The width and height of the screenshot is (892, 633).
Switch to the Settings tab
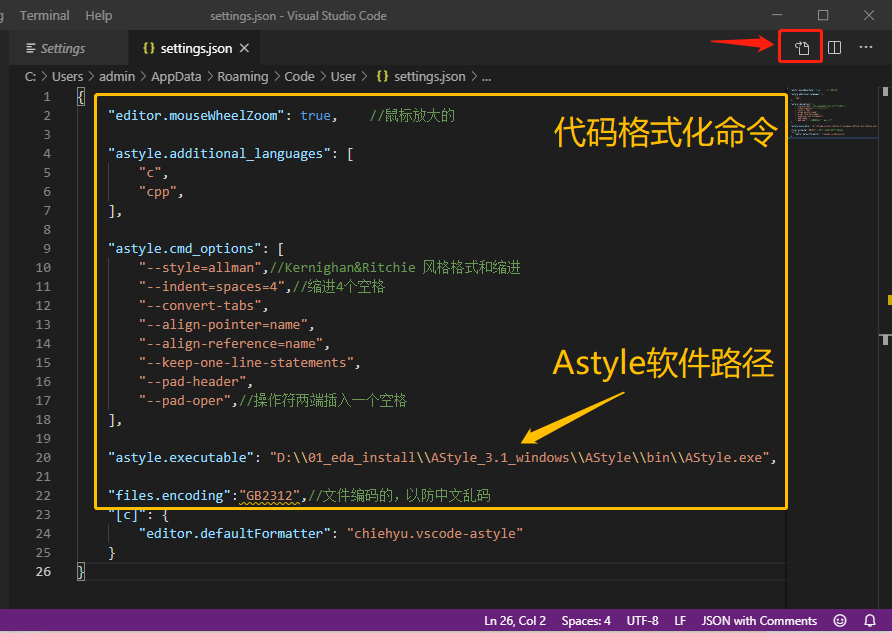tap(62, 47)
